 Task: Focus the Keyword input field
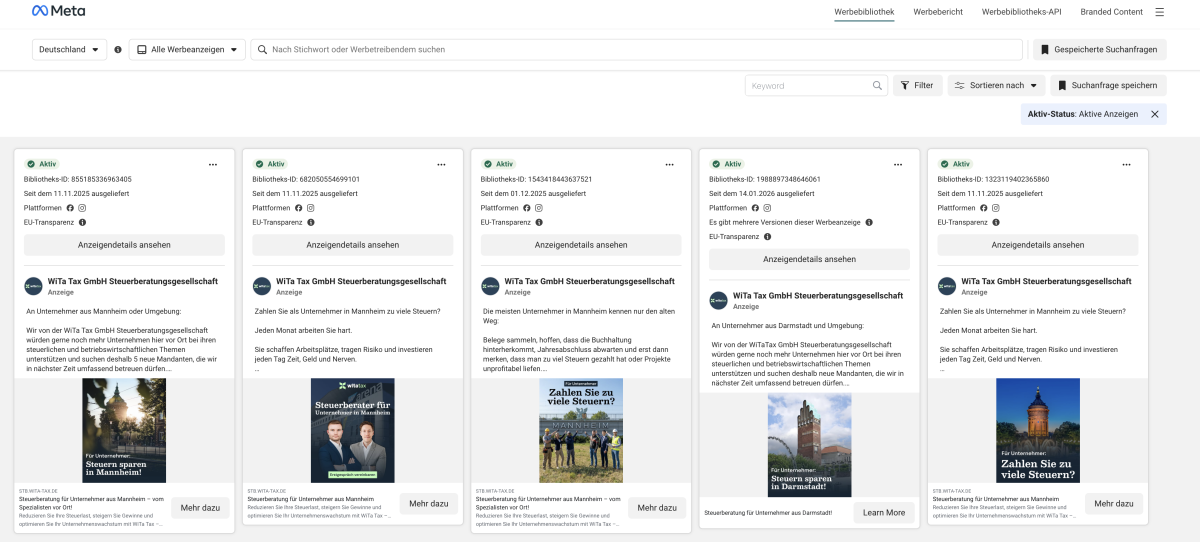[x=817, y=86]
